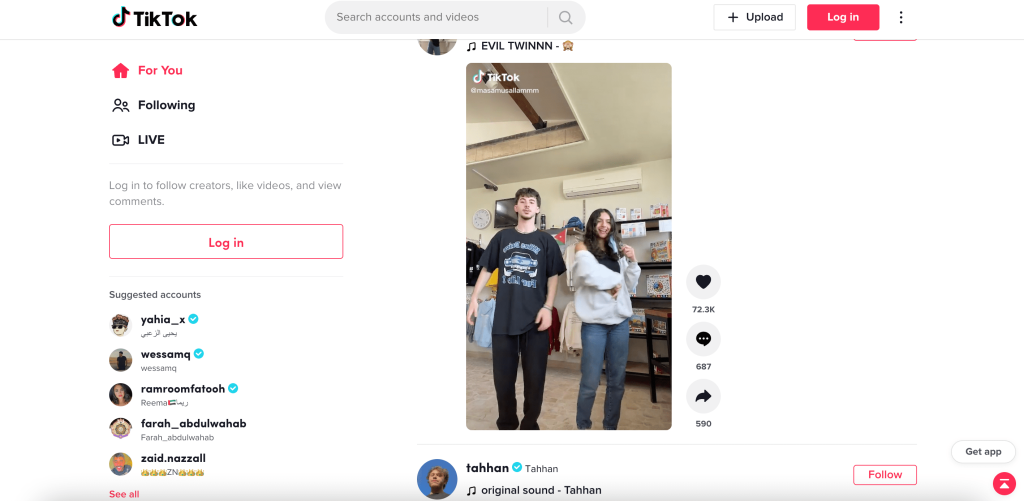Viewport: 1024px width, 501px height.
Task: Play the video with two people dancing
Action: [x=569, y=246]
